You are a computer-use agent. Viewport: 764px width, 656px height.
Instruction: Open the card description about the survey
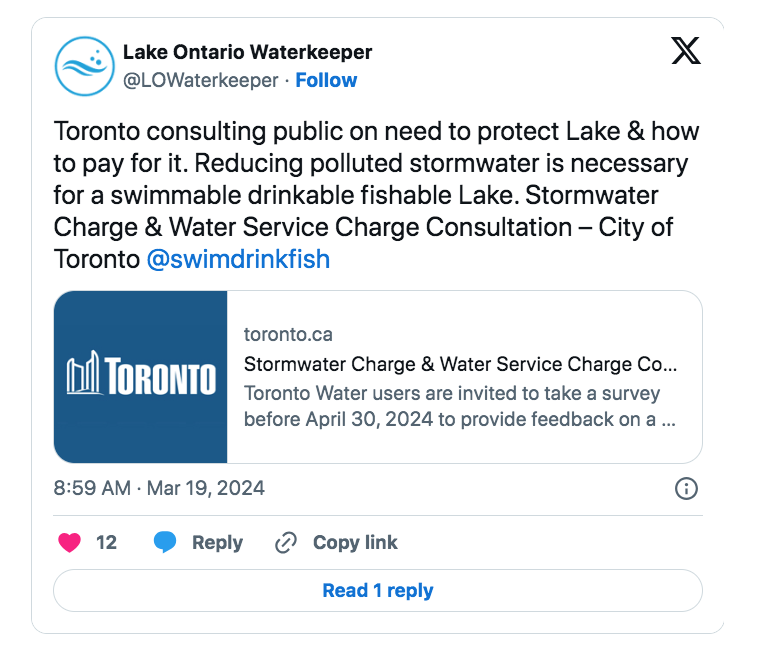[x=460, y=406]
